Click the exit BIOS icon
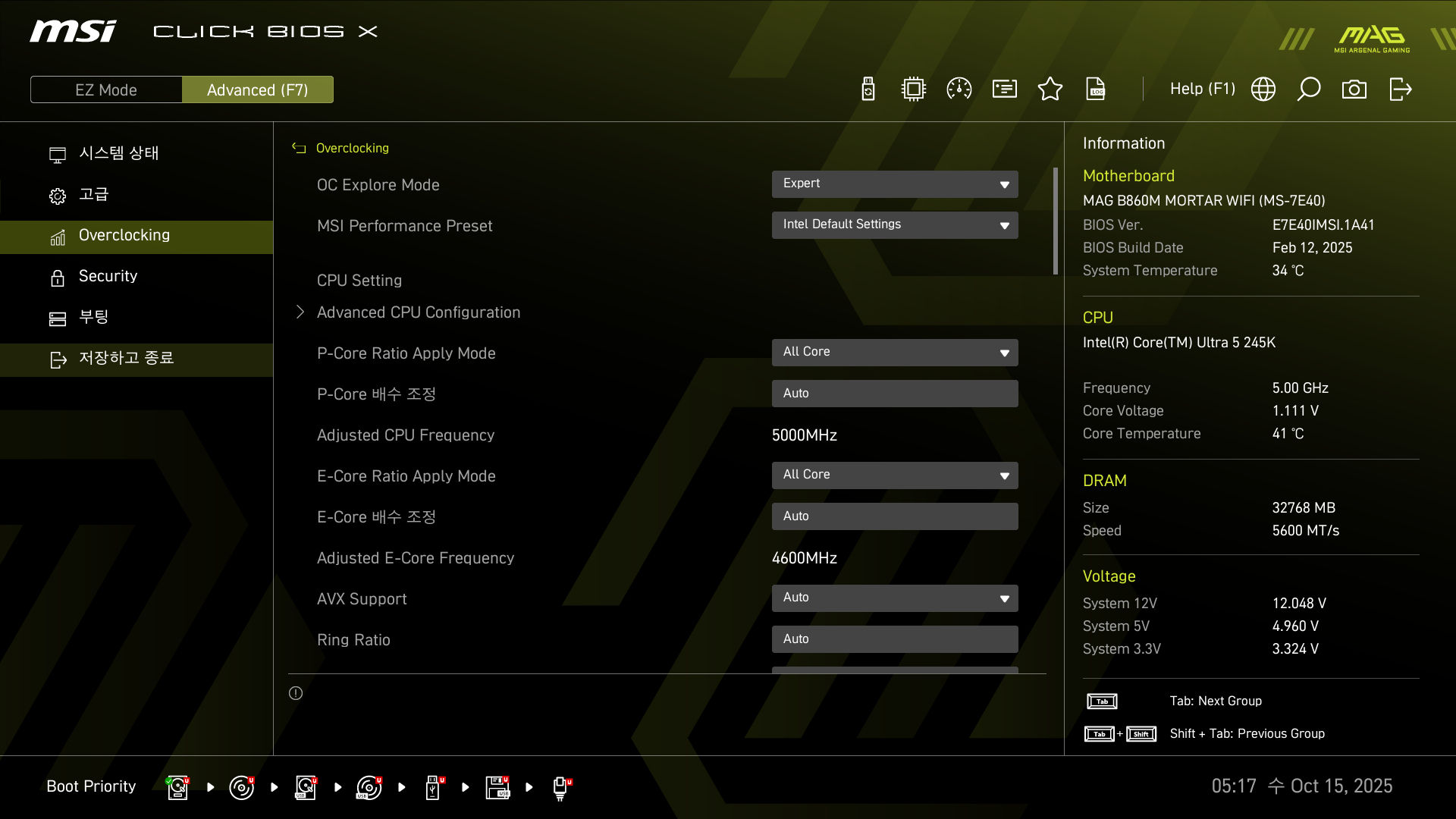The height and width of the screenshot is (819, 1456). coord(1400,89)
